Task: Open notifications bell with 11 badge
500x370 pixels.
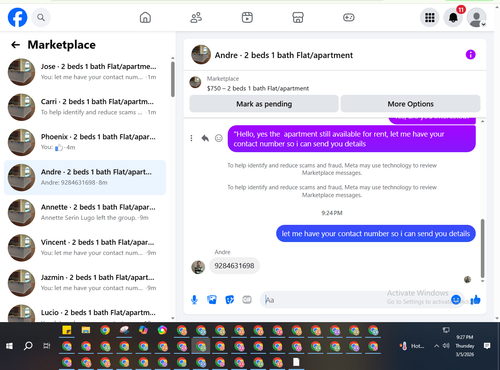Action: (453, 17)
